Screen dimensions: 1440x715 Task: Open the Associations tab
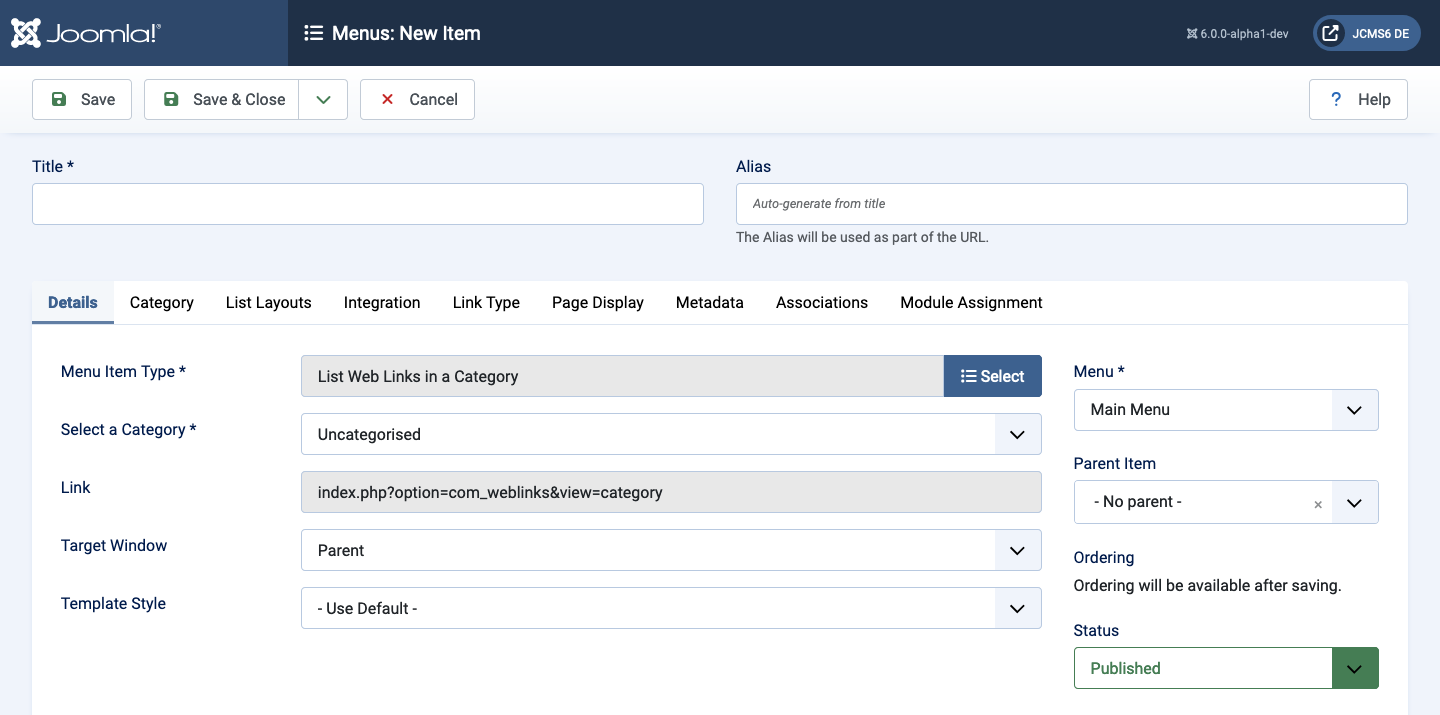[x=822, y=302]
